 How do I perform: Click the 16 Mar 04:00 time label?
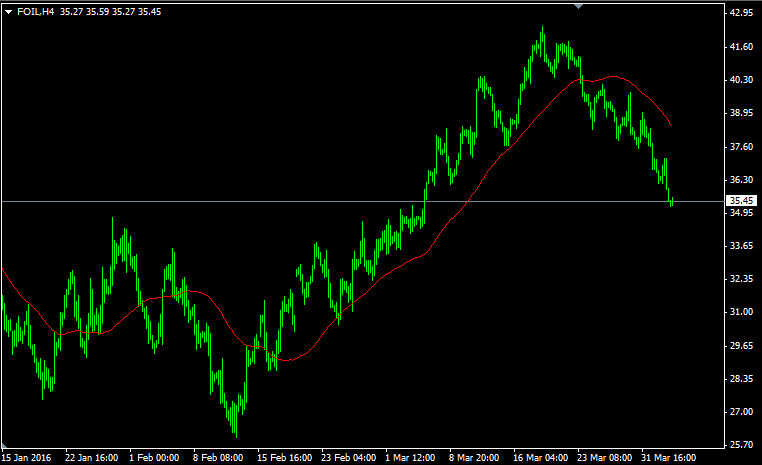click(x=540, y=458)
